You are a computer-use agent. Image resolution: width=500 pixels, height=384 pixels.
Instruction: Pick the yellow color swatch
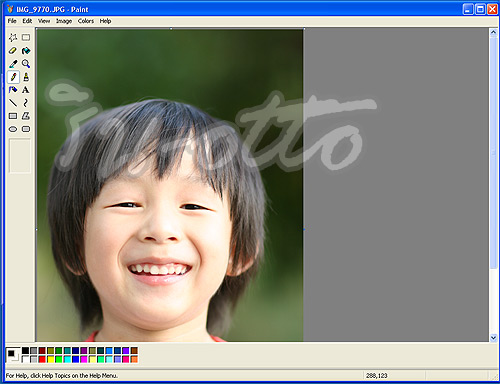[x=50, y=359]
